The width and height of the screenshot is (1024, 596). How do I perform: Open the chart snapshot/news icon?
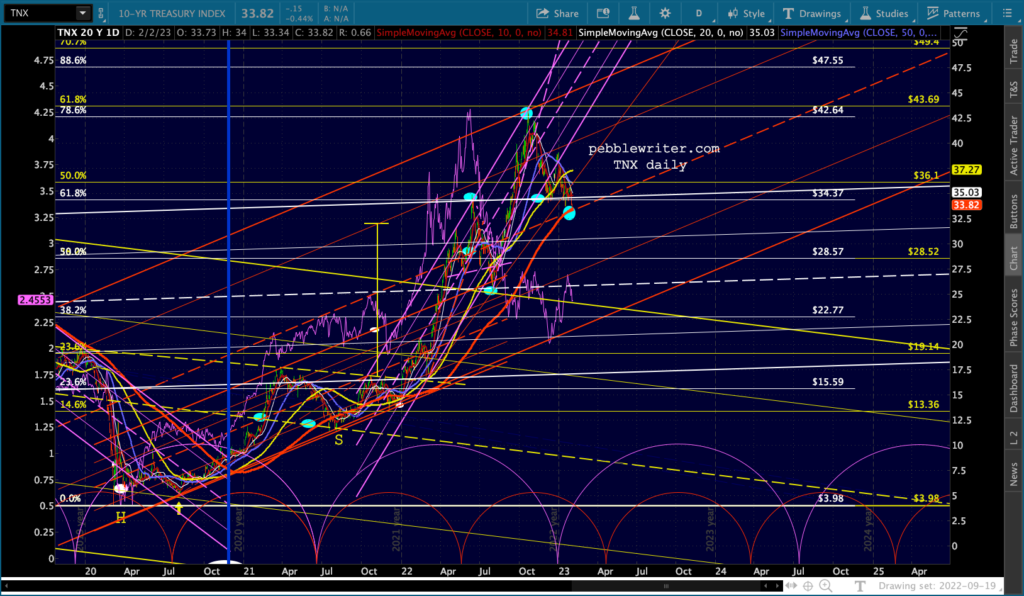pos(603,13)
